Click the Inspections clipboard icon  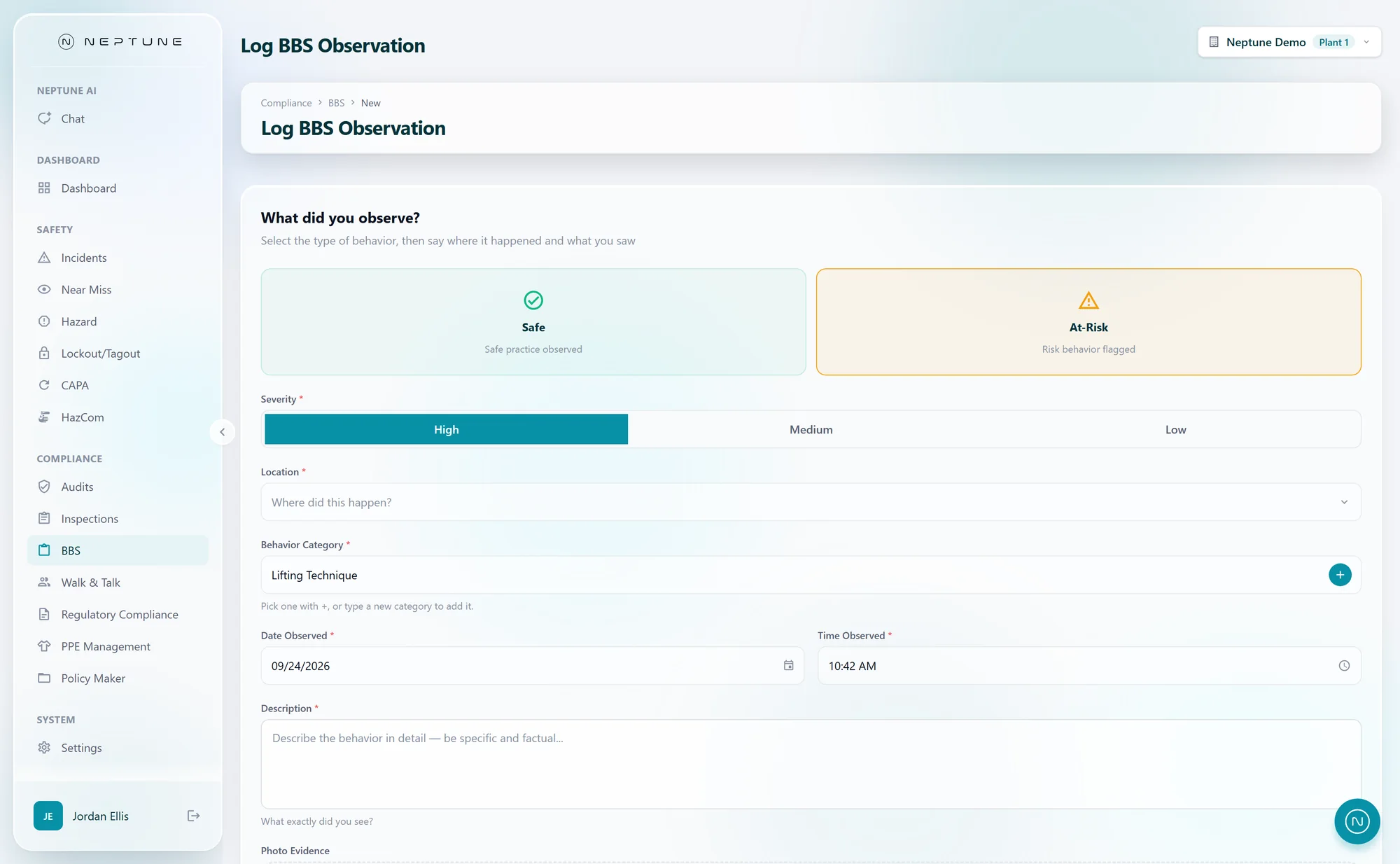pyautogui.click(x=44, y=518)
